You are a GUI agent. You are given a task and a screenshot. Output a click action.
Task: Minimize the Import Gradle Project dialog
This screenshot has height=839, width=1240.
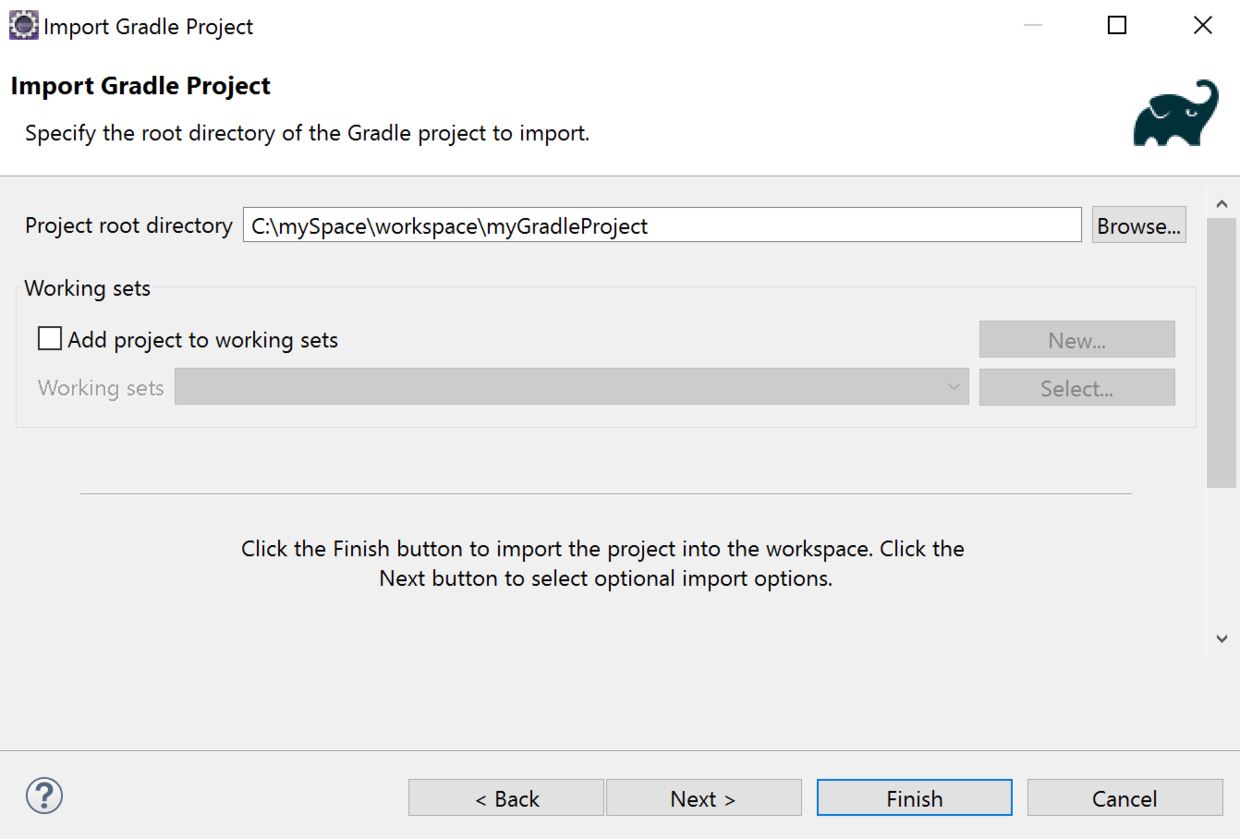pyautogui.click(x=1033, y=26)
